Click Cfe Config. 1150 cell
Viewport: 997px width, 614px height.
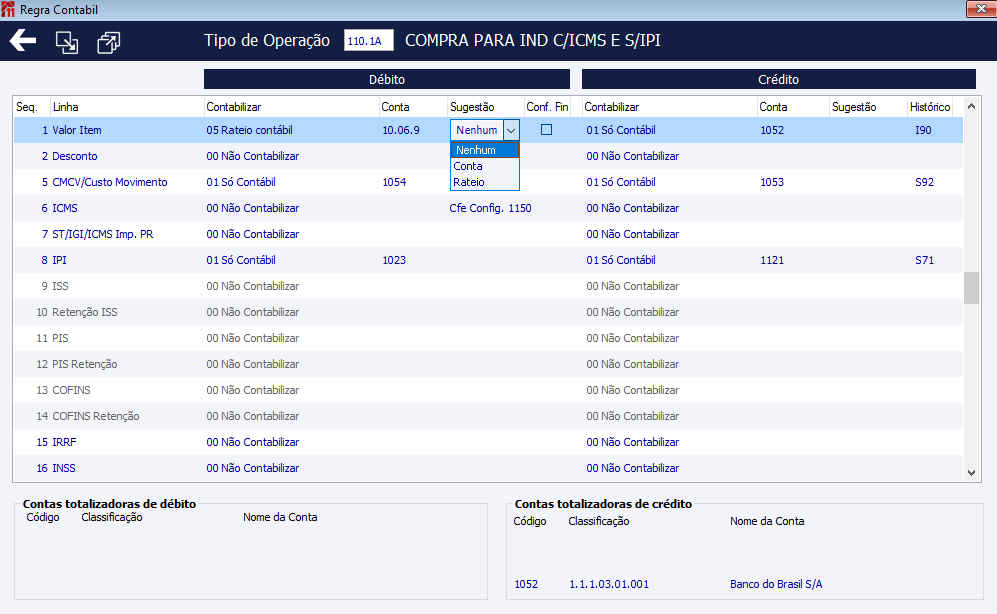tap(490, 208)
